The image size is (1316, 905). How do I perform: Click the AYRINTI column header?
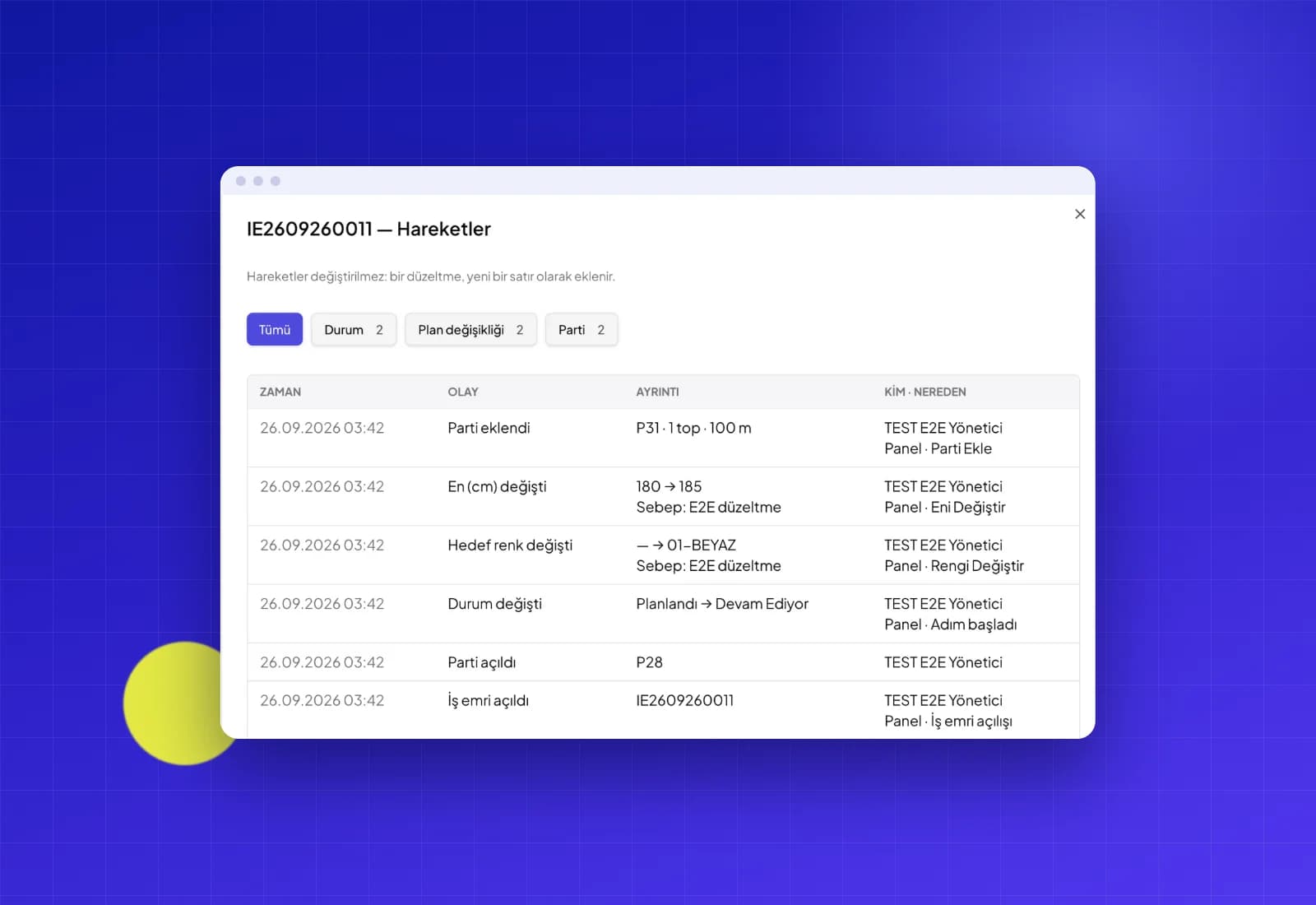click(657, 392)
